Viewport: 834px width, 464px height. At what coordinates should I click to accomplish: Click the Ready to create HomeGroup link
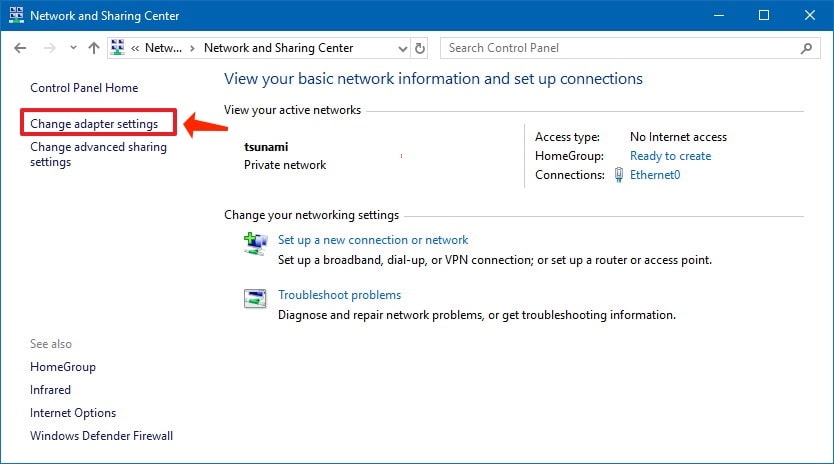click(670, 156)
